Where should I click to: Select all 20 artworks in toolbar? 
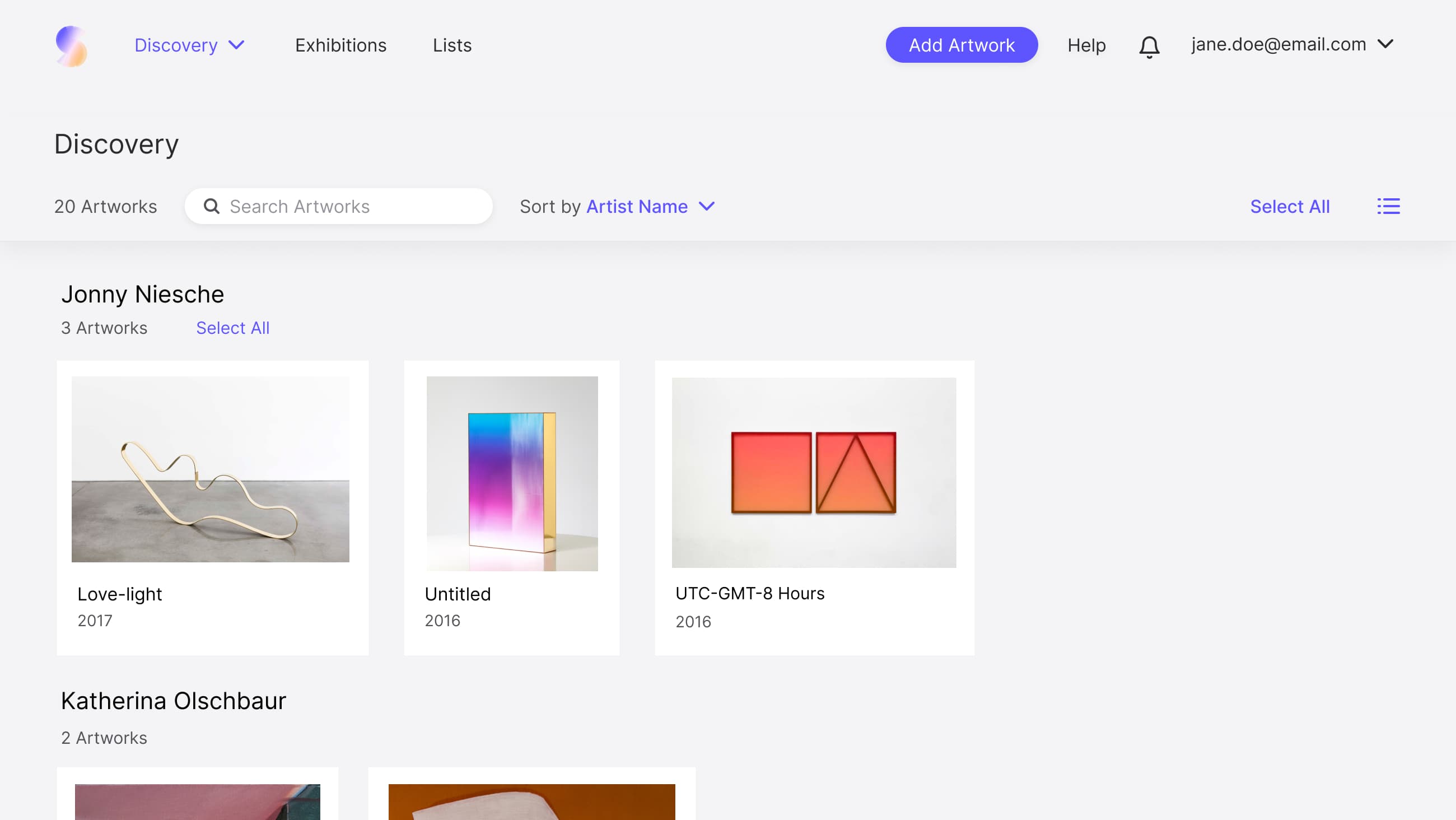(1290, 207)
